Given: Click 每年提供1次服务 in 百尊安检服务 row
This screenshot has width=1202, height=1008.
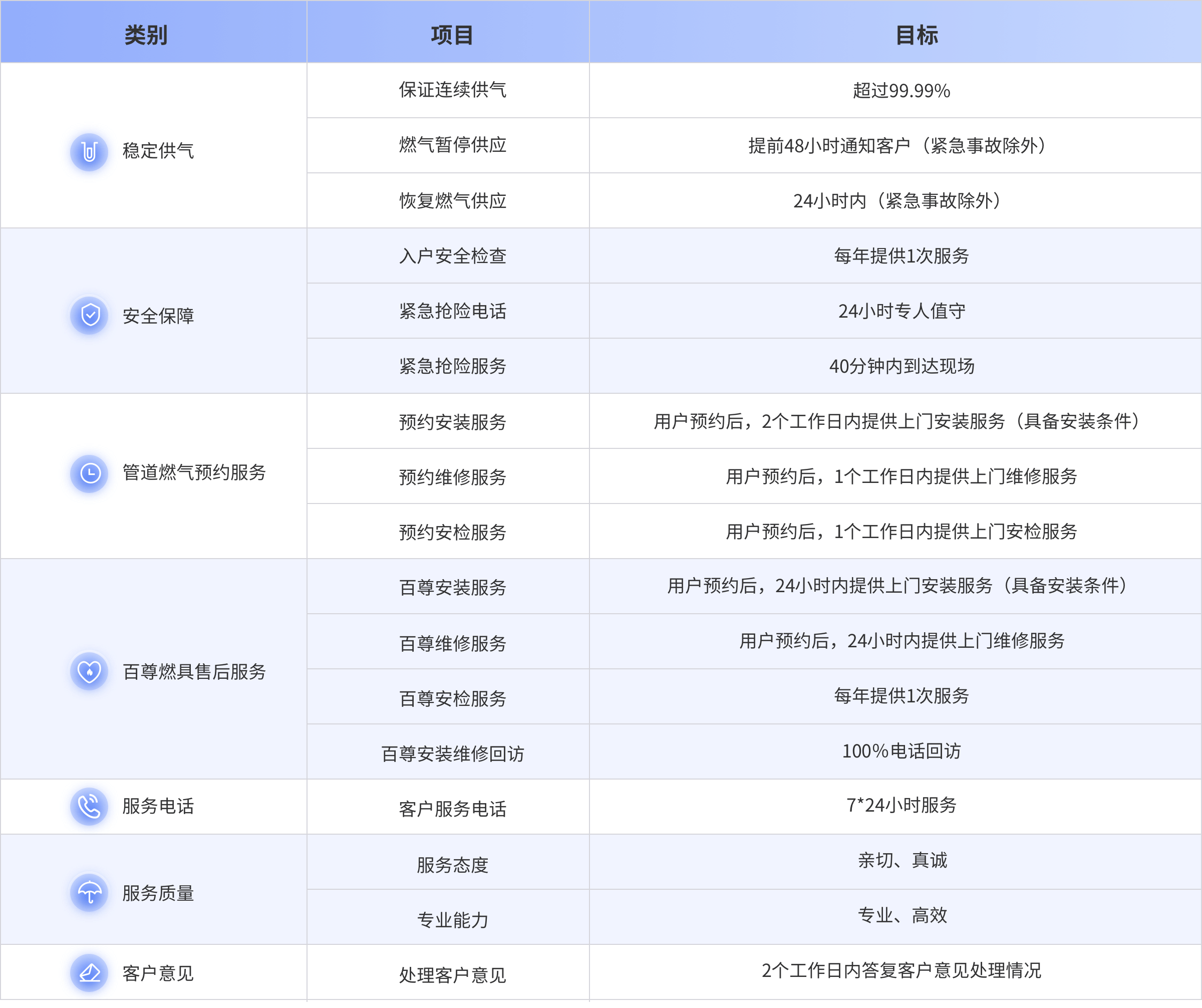Looking at the screenshot, I should (901, 696).
